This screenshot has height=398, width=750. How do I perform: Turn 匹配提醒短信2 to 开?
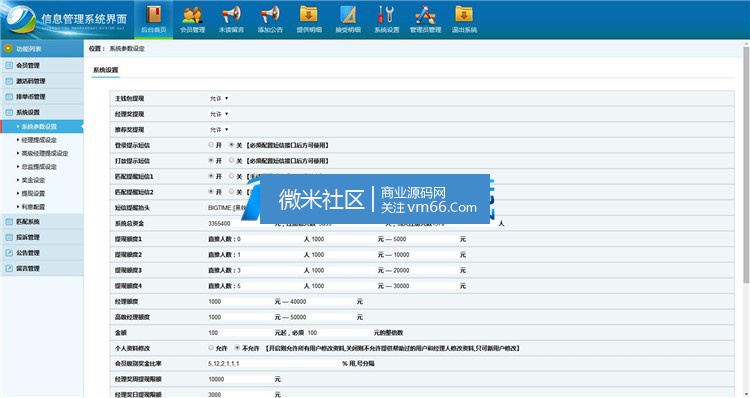click(x=211, y=191)
